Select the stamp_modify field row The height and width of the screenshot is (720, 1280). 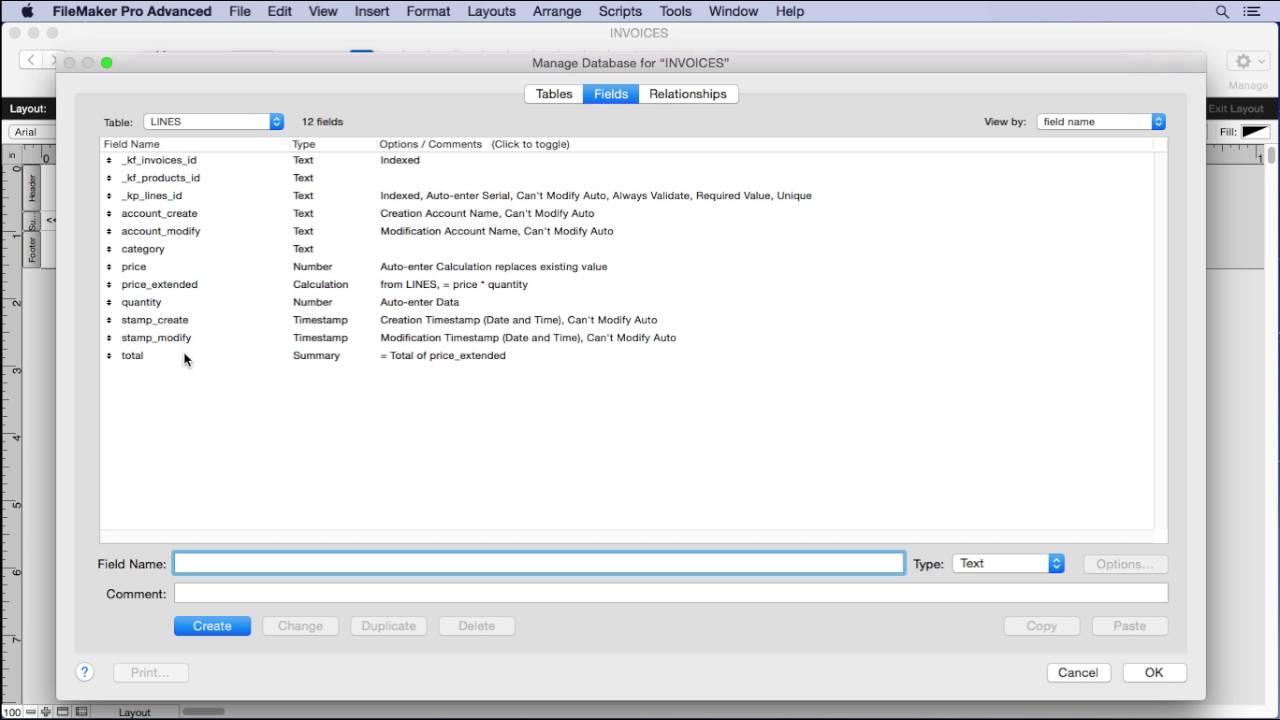[626, 338]
